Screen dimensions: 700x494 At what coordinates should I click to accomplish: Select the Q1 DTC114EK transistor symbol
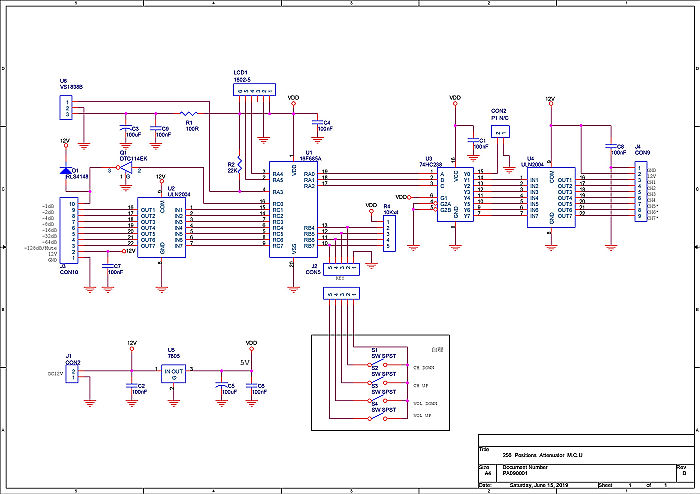click(x=125, y=169)
